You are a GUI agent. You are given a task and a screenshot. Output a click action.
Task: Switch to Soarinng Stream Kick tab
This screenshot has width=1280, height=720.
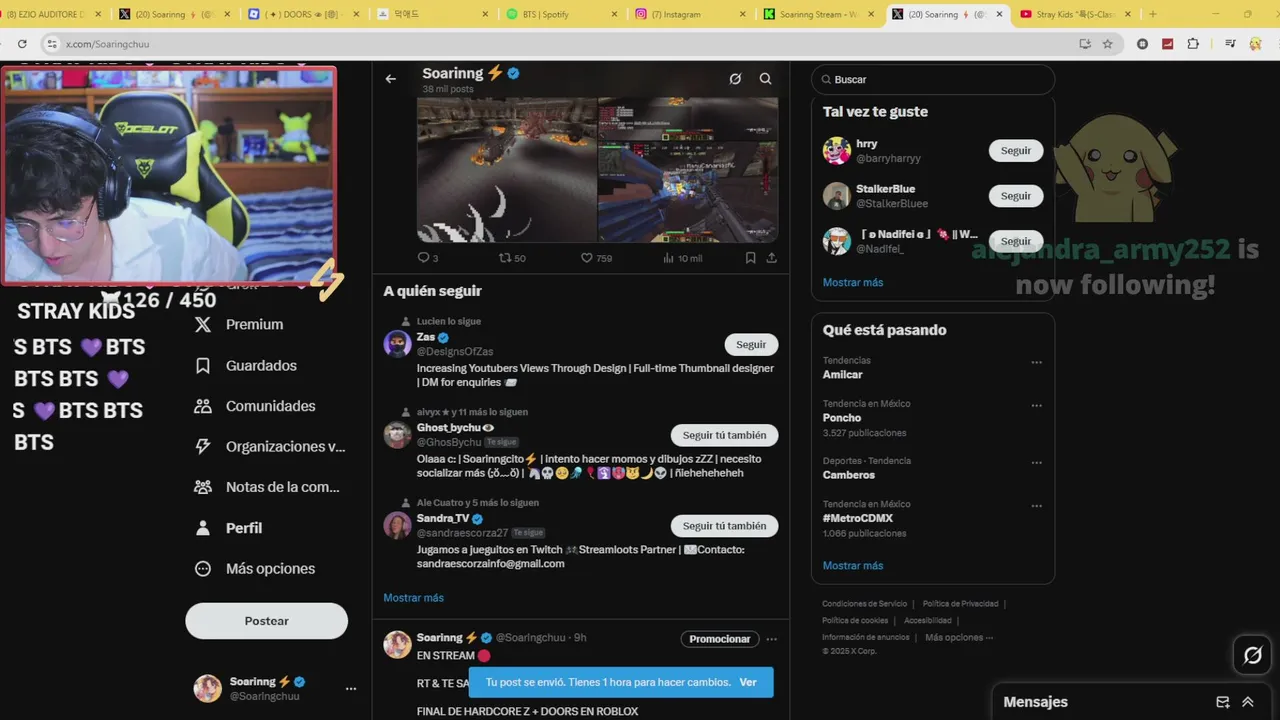(x=817, y=14)
